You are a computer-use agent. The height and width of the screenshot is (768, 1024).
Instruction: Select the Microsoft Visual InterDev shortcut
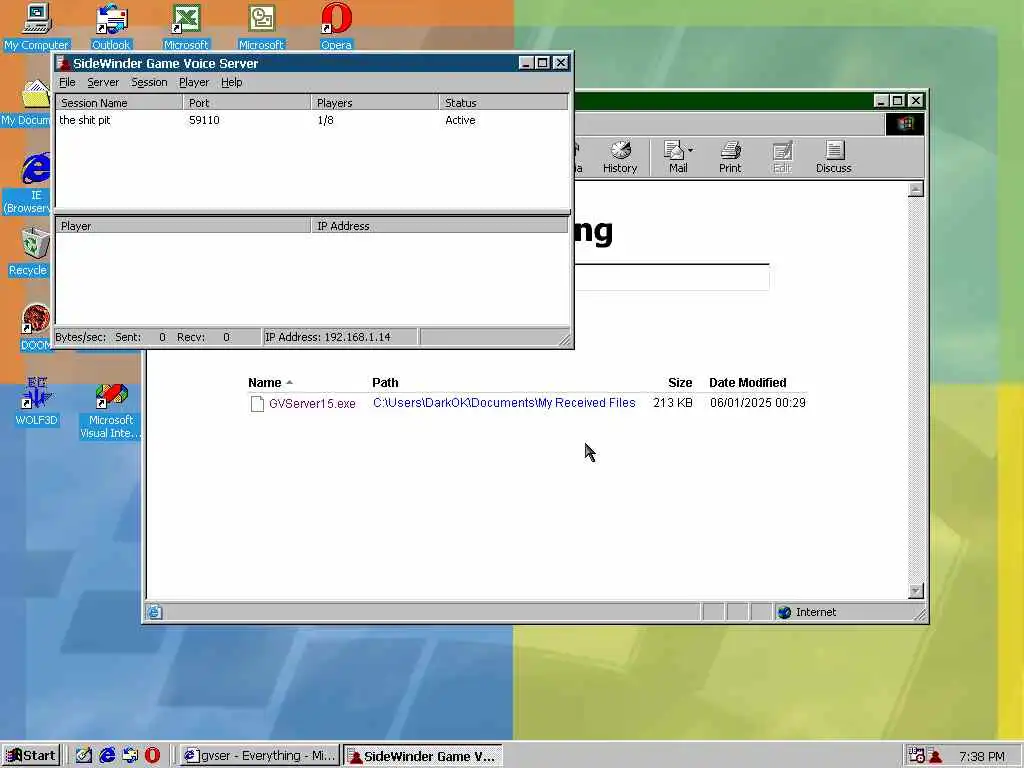[111, 410]
